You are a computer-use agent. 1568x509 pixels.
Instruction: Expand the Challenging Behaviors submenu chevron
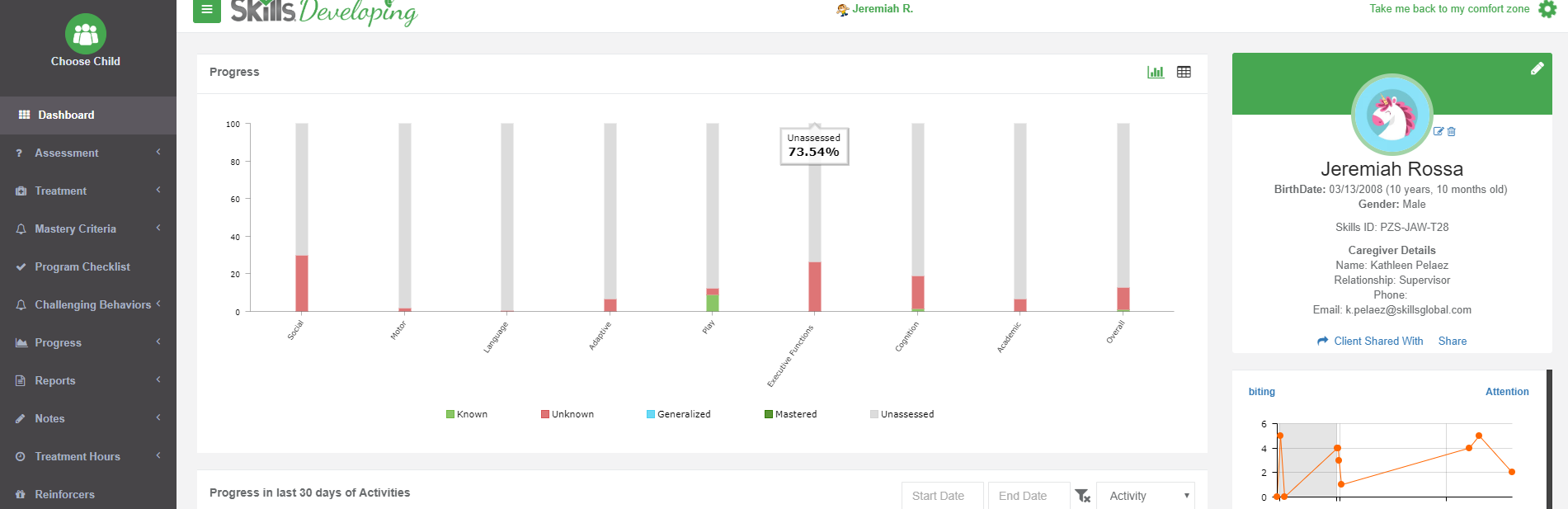click(x=158, y=304)
